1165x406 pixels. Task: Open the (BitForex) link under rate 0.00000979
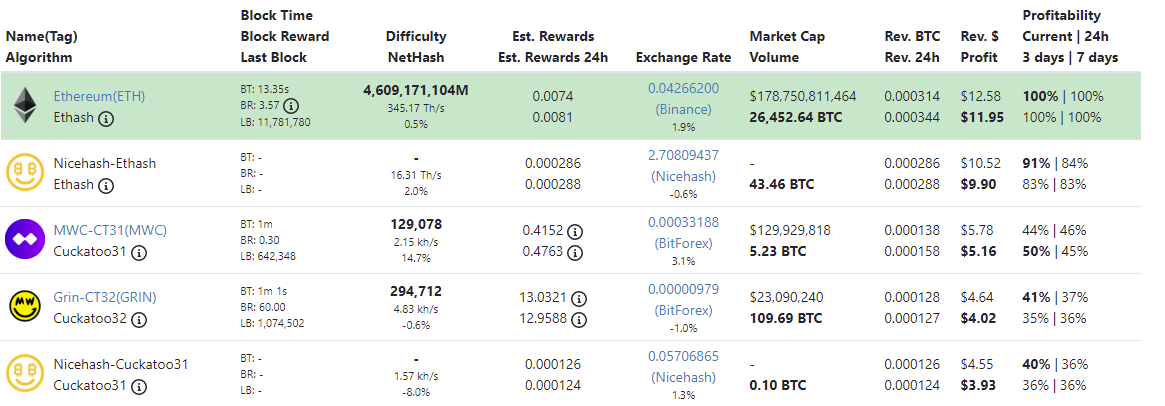[684, 310]
